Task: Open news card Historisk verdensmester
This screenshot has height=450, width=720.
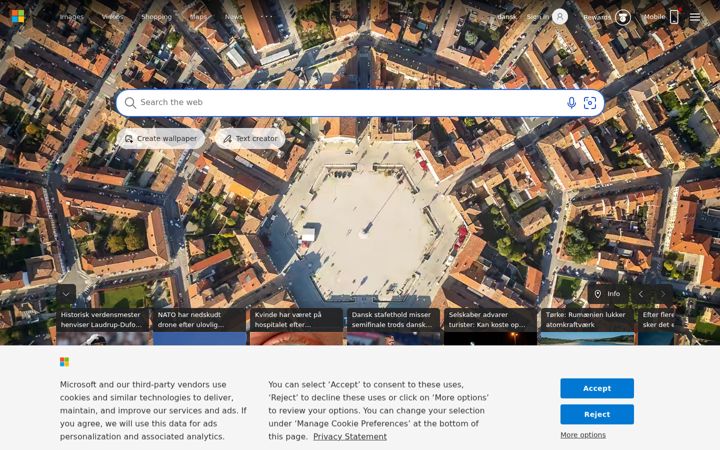Action: click(103, 326)
